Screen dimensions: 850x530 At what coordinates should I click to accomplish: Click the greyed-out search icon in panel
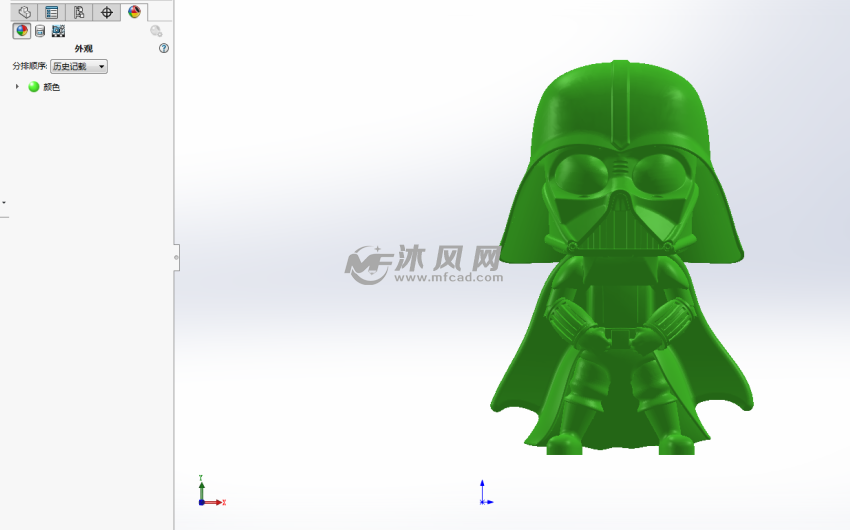coord(156,31)
